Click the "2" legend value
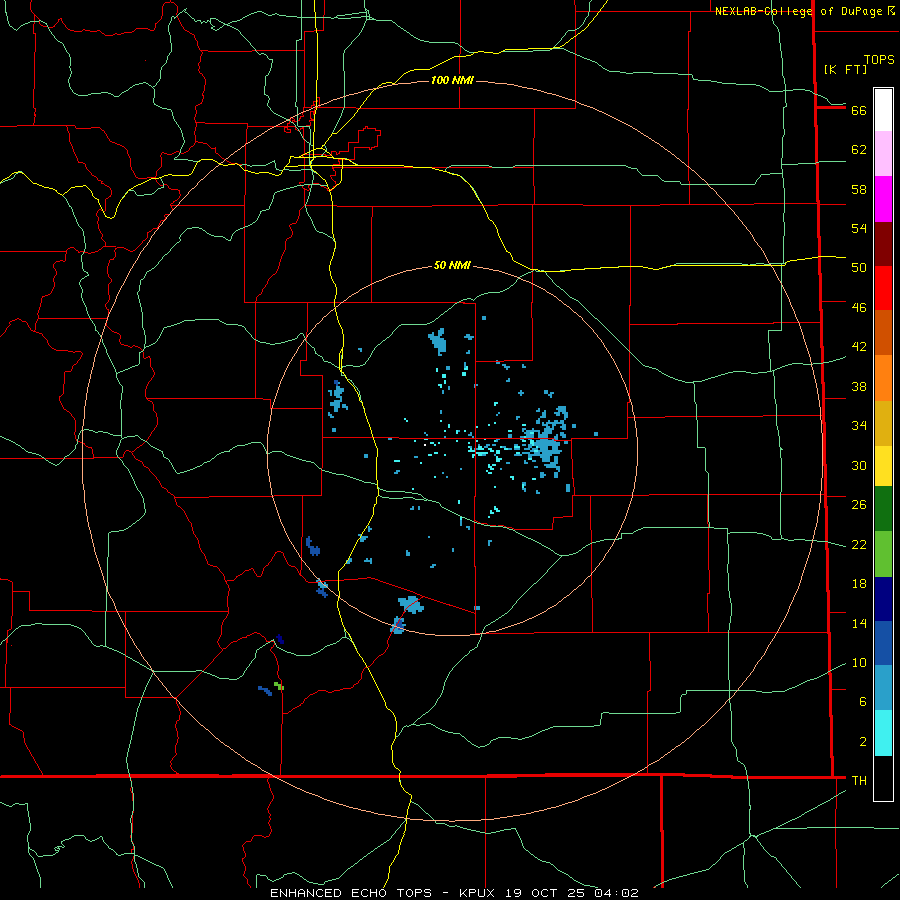 [x=862, y=742]
